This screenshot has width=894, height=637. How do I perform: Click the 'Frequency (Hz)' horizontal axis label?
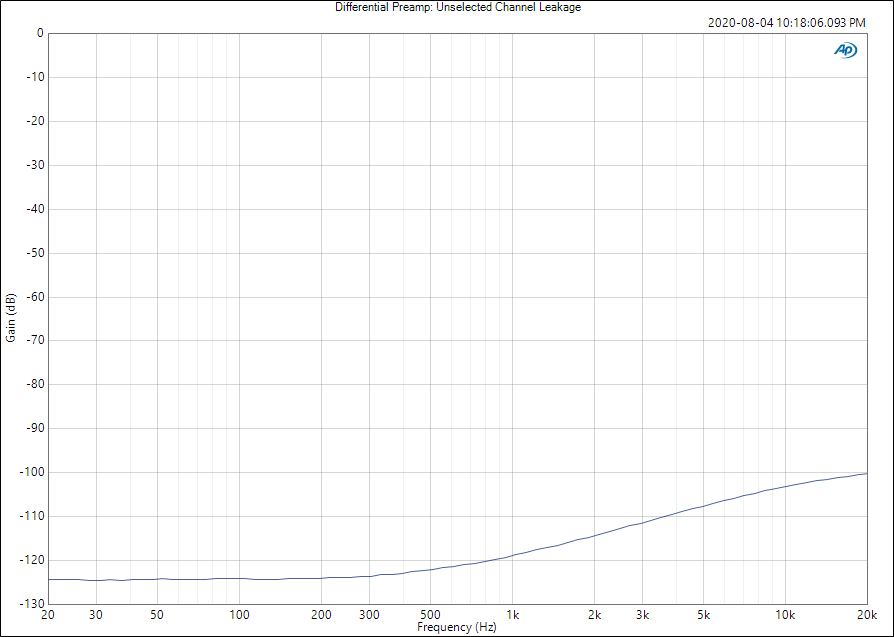point(457,627)
